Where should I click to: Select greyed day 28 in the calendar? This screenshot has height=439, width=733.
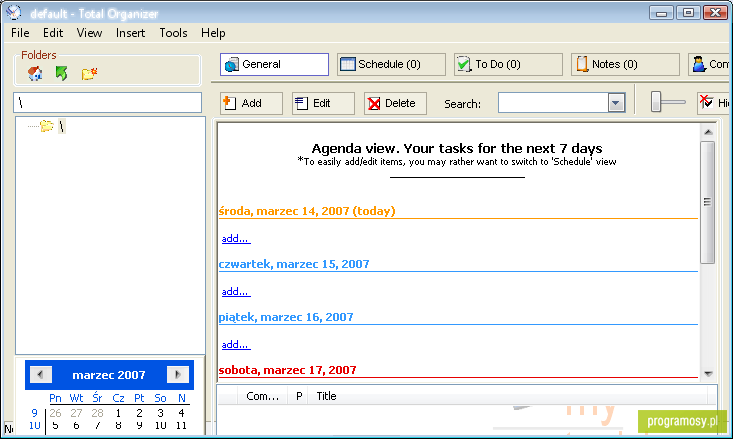97,413
